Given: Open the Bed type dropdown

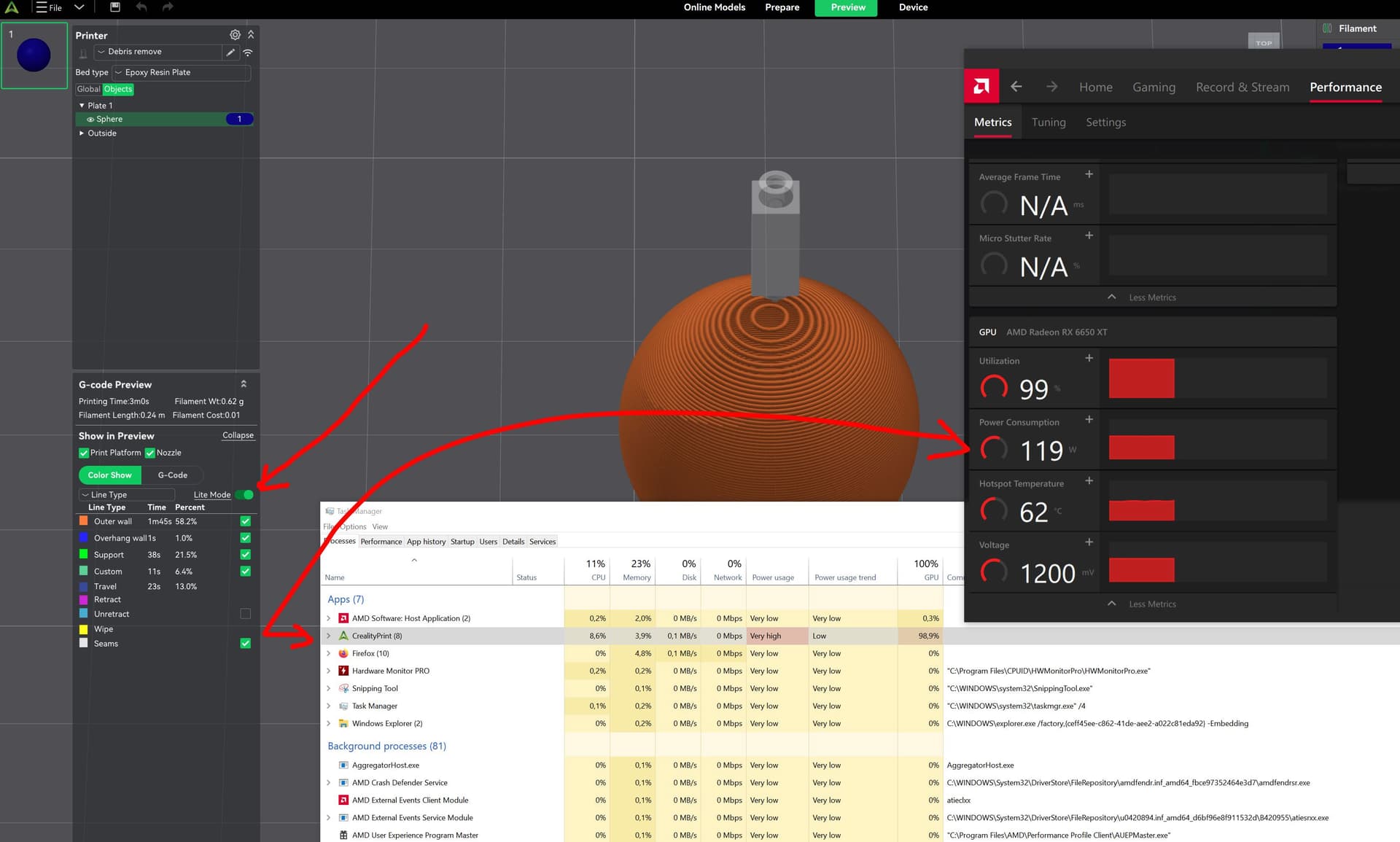Looking at the screenshot, I should tap(181, 73).
